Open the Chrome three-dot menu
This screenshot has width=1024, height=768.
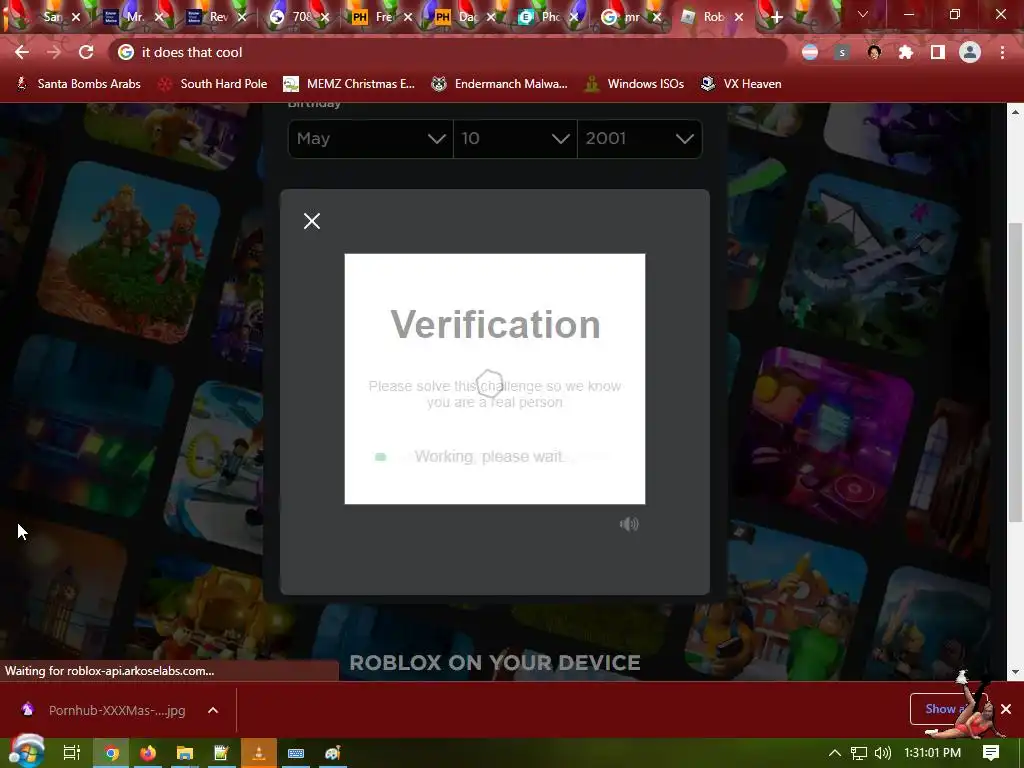coord(1002,52)
